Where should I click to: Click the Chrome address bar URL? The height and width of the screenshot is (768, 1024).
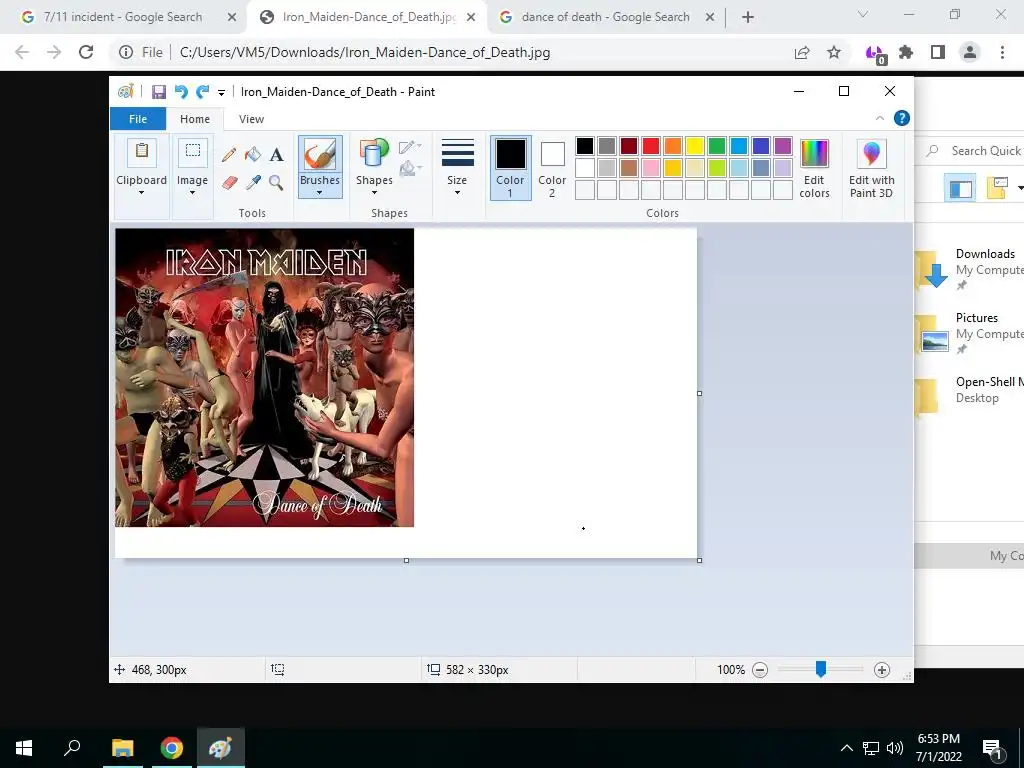(365, 52)
